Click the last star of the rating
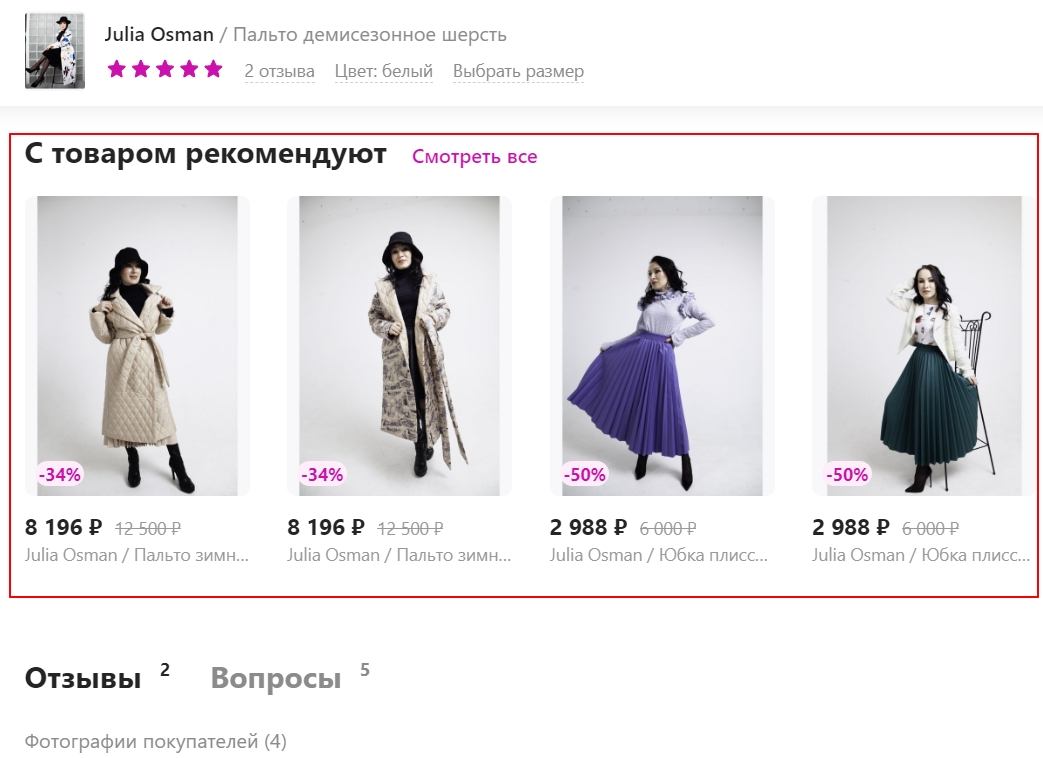 [211, 70]
